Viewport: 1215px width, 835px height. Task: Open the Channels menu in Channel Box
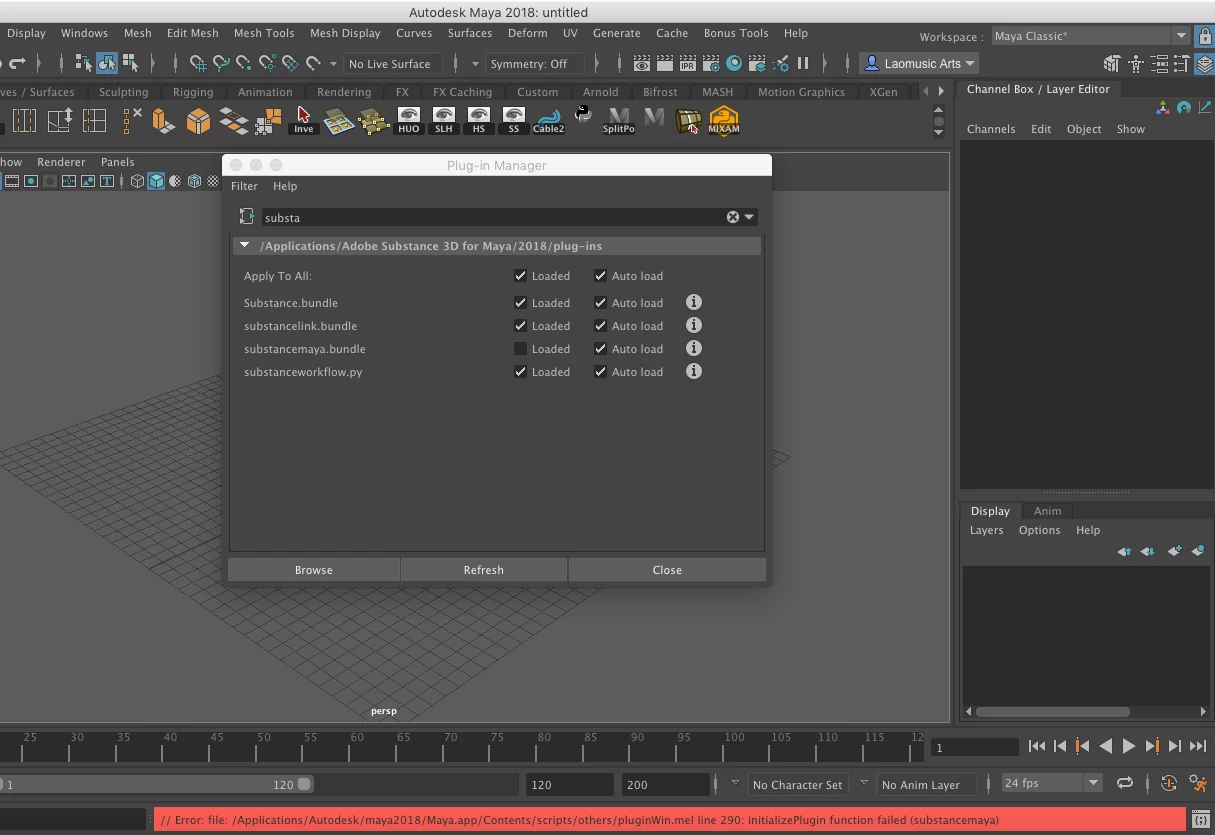point(991,129)
